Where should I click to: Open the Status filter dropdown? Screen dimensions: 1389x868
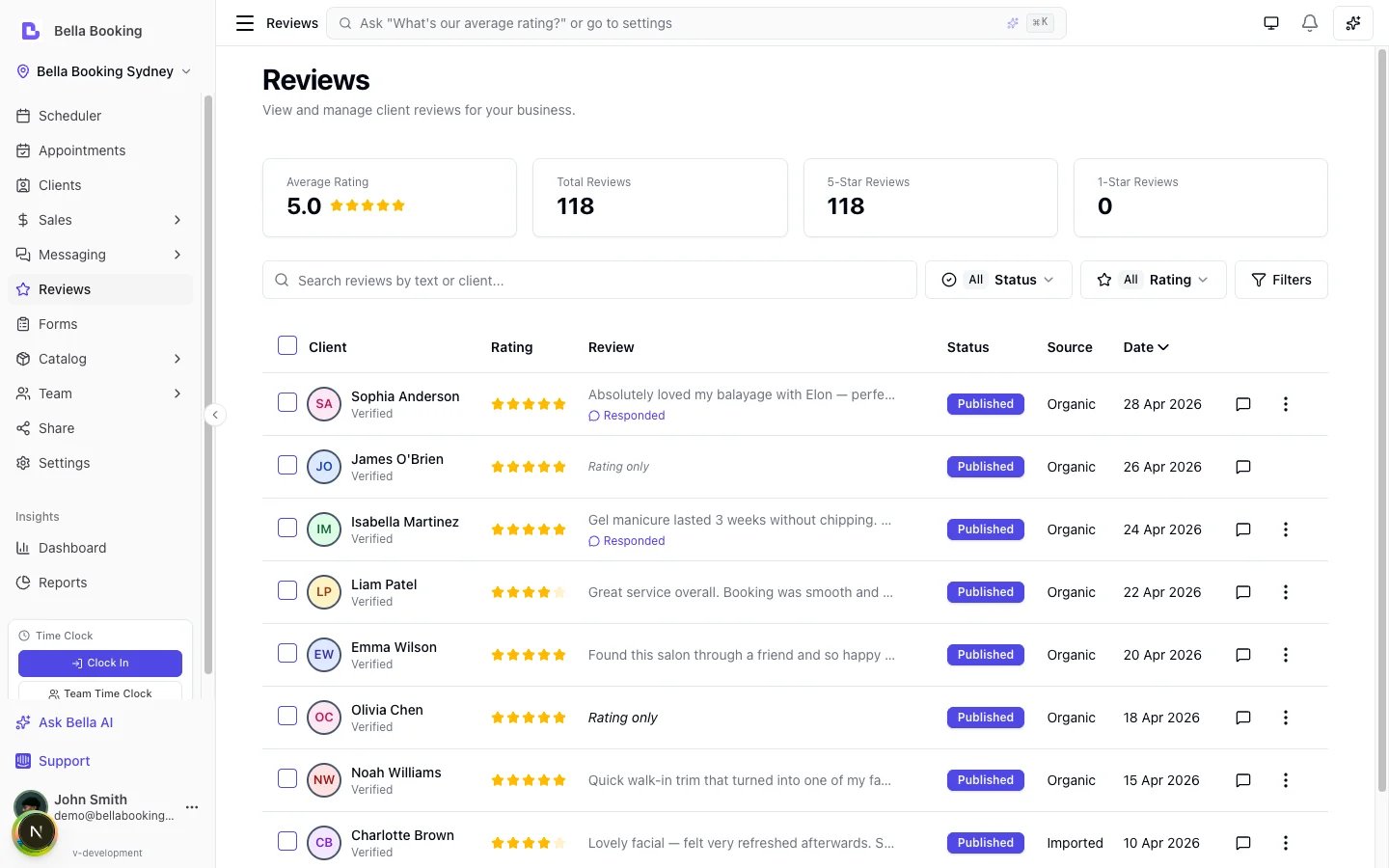pos(998,280)
